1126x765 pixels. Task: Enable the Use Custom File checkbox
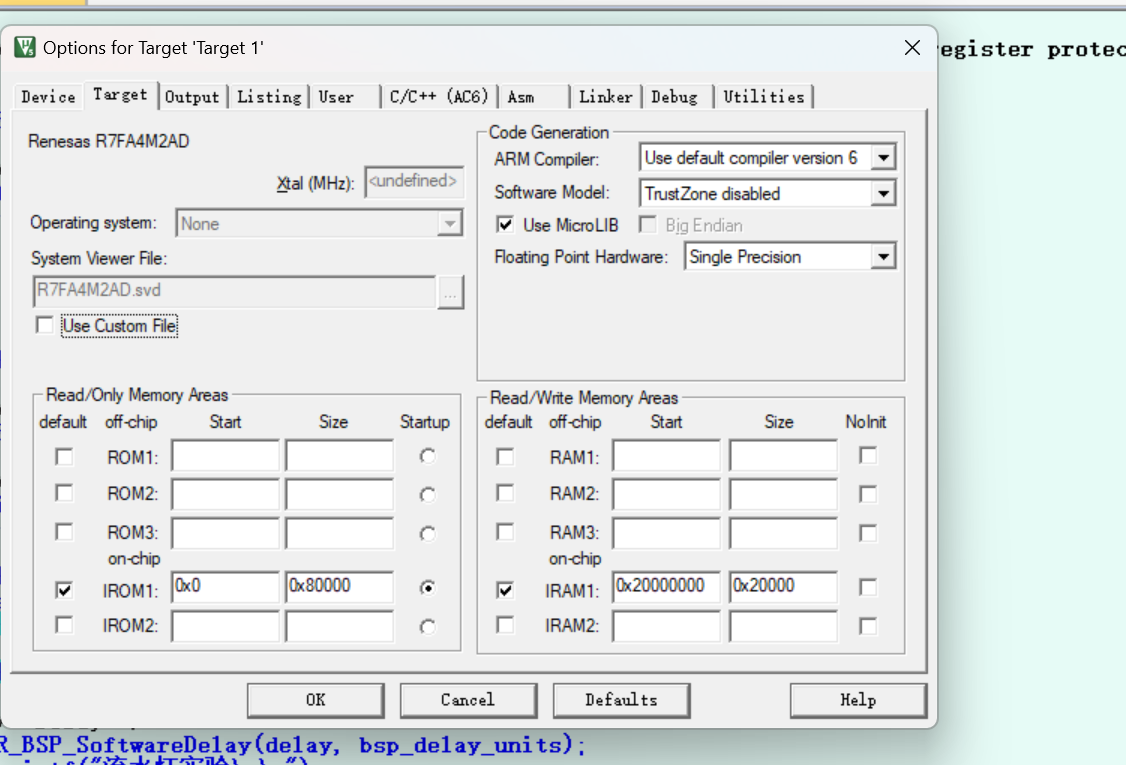(x=45, y=325)
